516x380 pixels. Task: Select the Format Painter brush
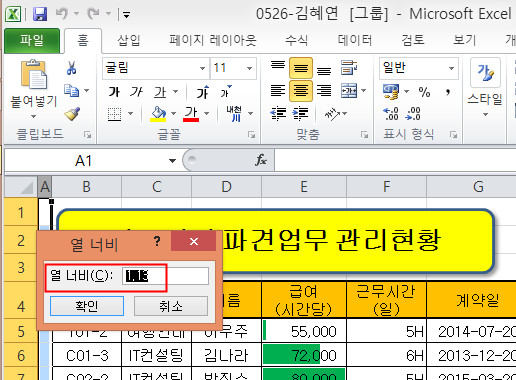(x=72, y=114)
